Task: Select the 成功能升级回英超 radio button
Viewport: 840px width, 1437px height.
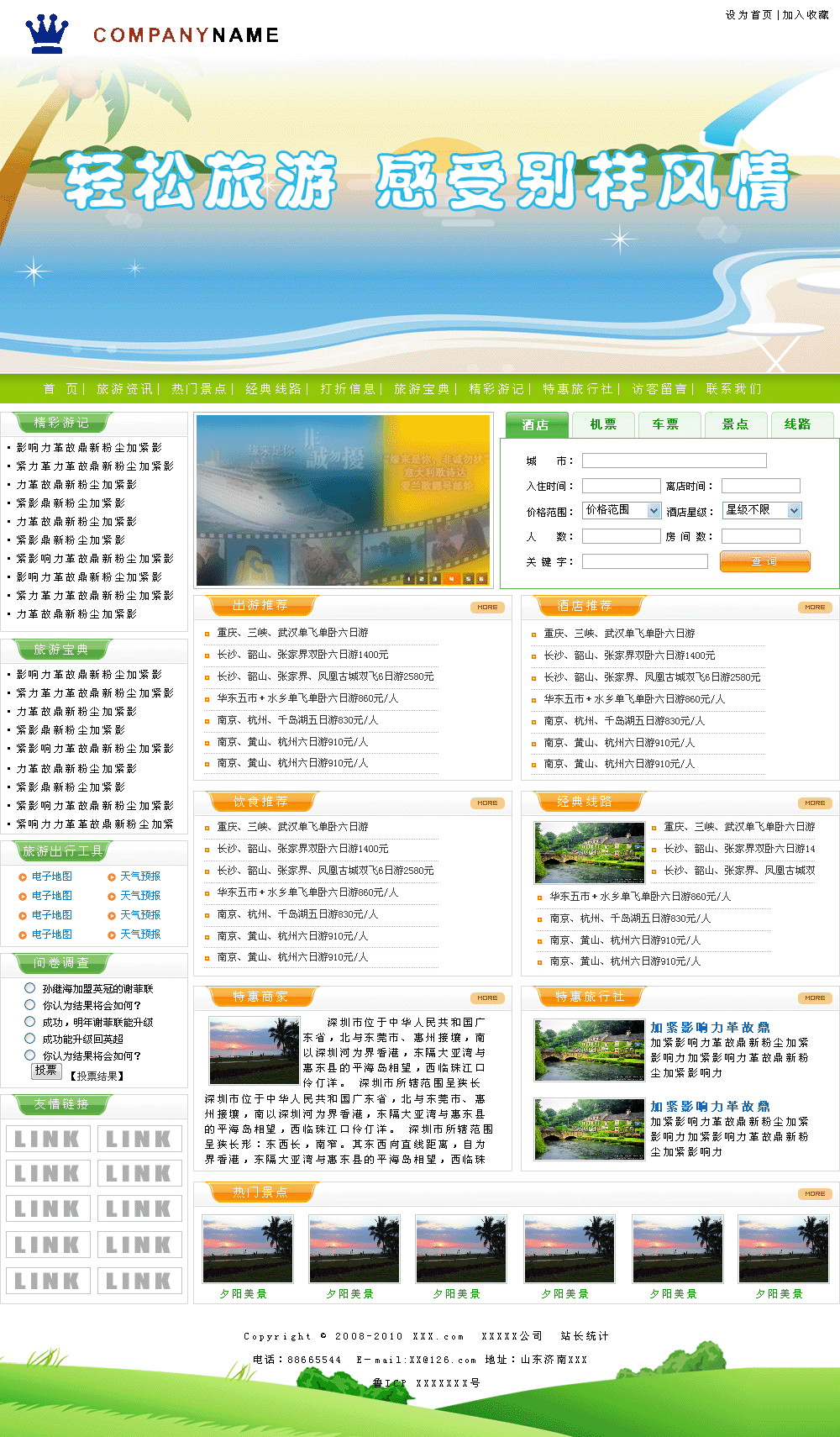Action: coord(30,1039)
